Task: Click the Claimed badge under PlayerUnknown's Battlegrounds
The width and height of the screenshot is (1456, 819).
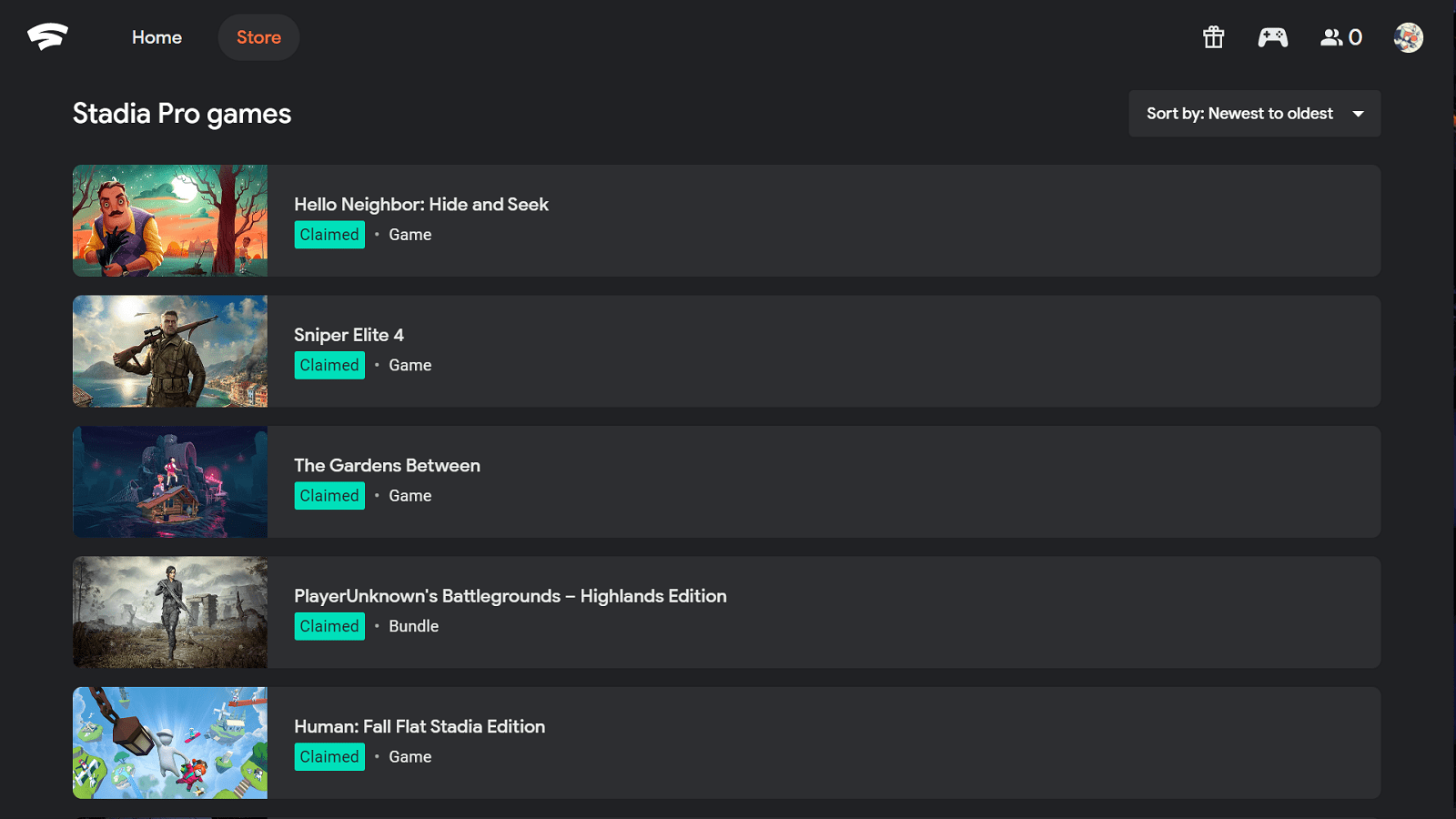Action: pos(329,626)
